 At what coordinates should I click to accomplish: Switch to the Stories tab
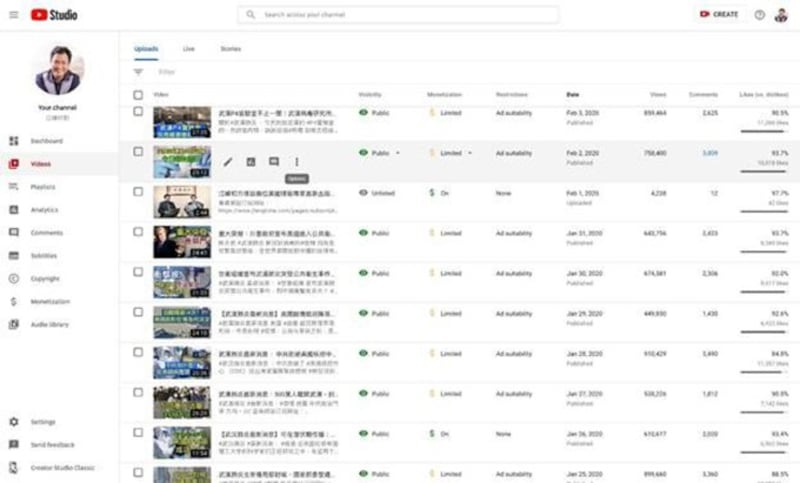click(230, 48)
